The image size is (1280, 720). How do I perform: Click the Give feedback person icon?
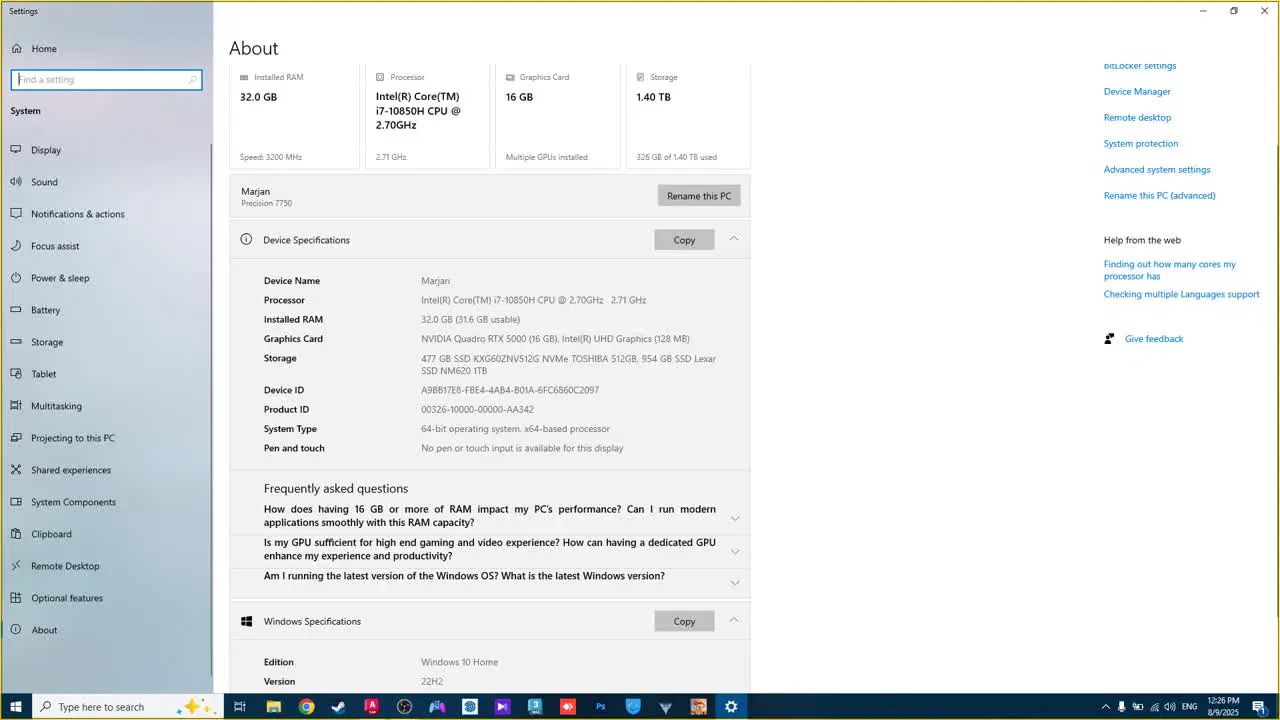1110,339
